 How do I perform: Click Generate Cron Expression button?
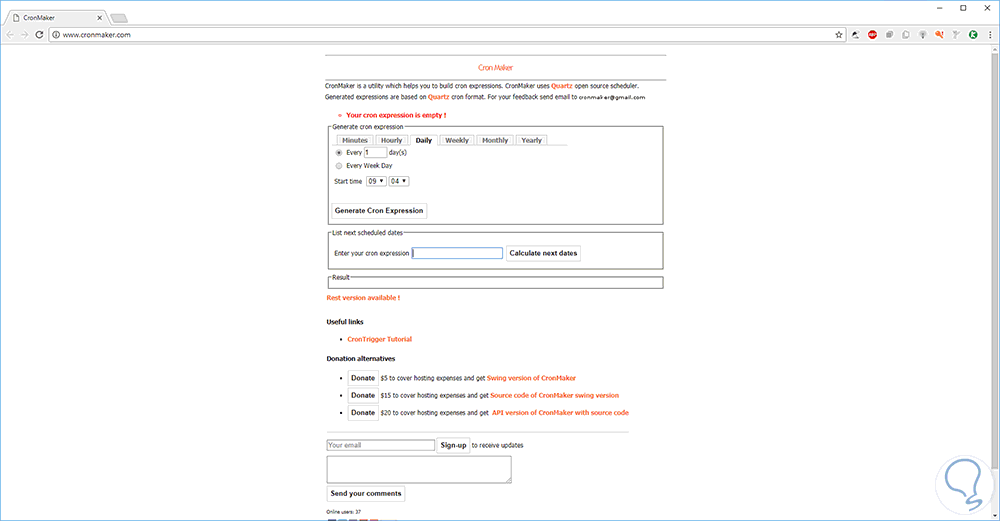tap(379, 210)
